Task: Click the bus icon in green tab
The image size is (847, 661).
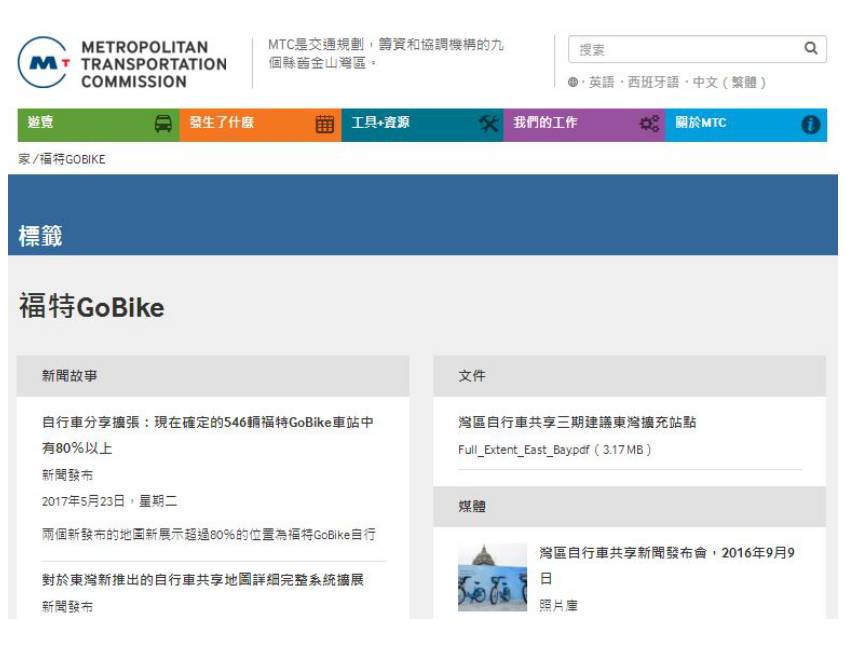Action: click(x=164, y=124)
